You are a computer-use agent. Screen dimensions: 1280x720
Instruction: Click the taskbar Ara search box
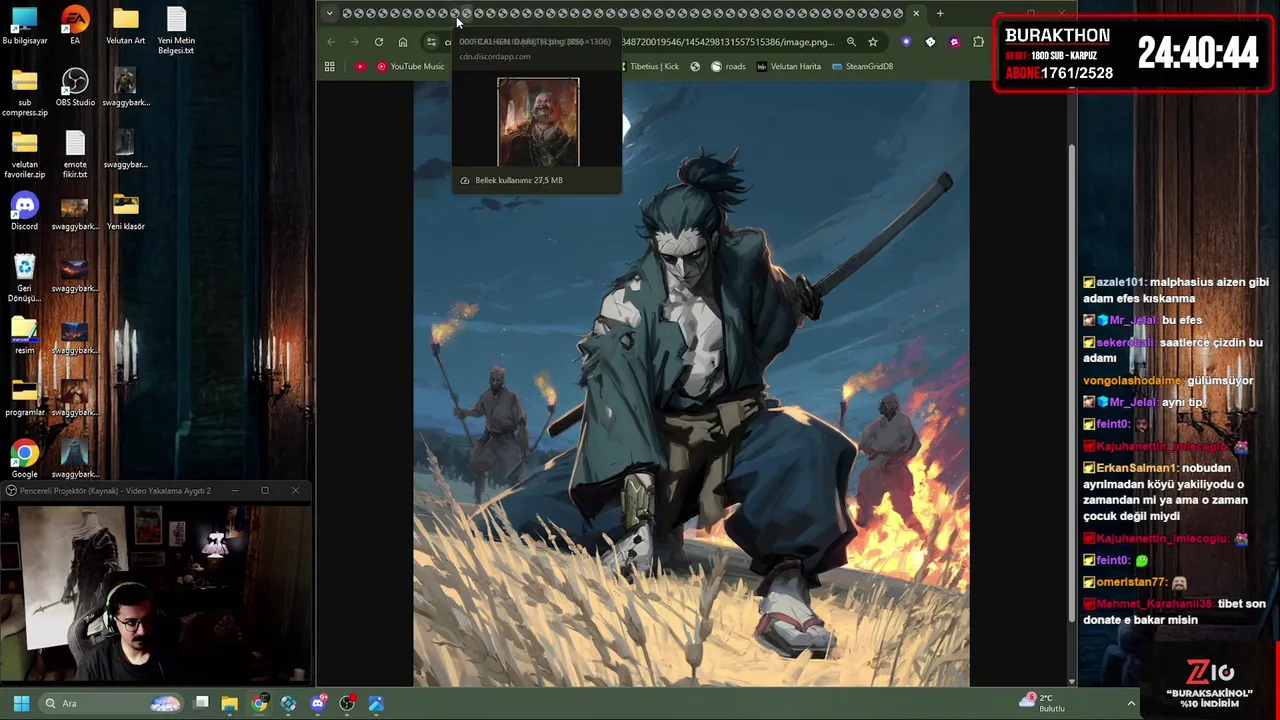tap(111, 703)
